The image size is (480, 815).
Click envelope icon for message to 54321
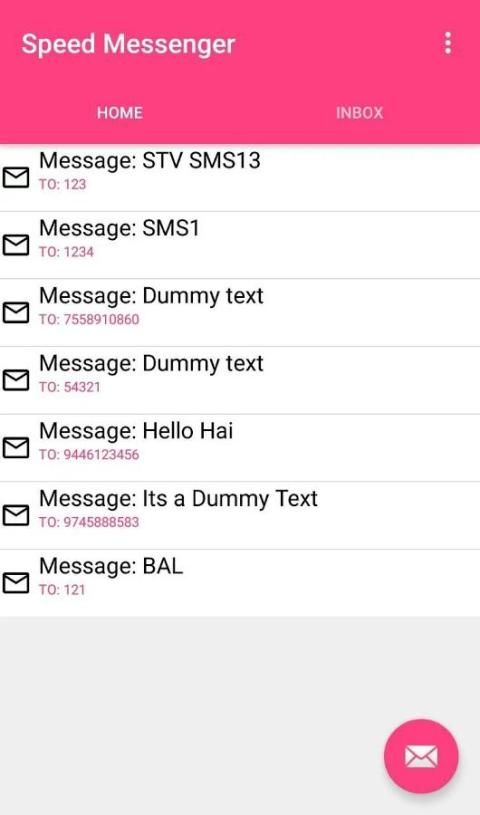click(x=16, y=380)
